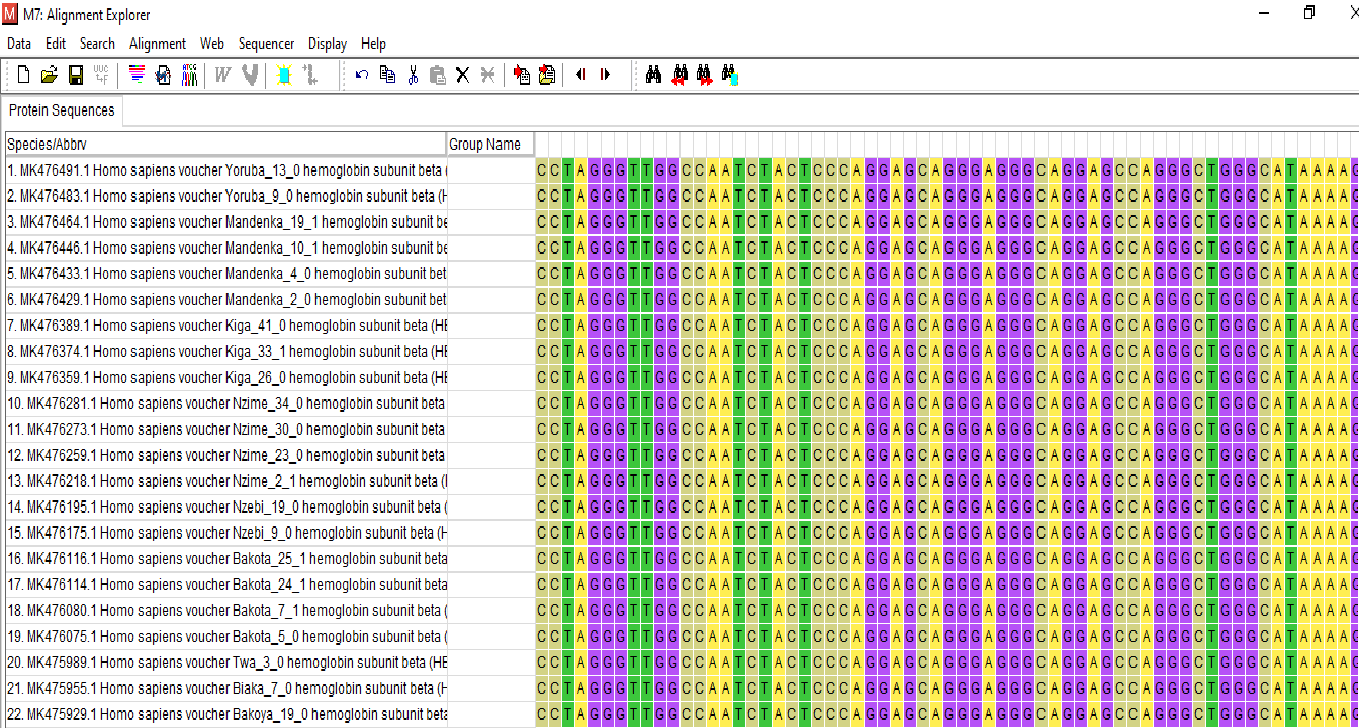The width and height of the screenshot is (1359, 728).
Task: Open the Alignment menu
Action: tap(157, 44)
